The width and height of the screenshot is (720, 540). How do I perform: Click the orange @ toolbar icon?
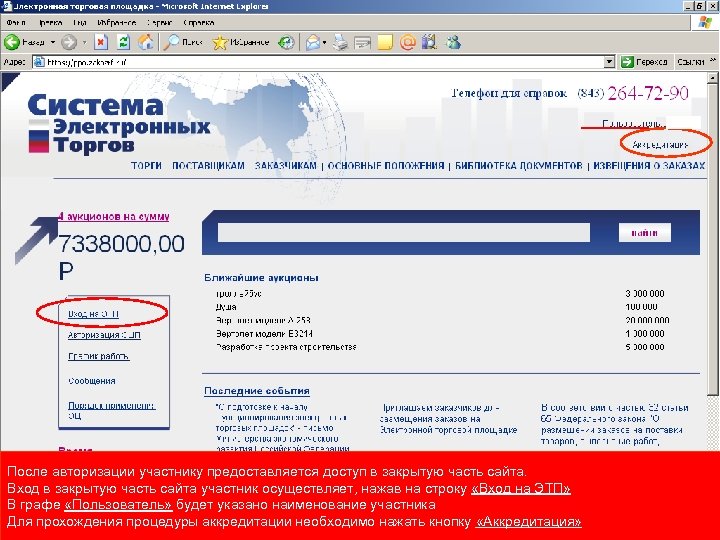pyautogui.click(x=407, y=42)
